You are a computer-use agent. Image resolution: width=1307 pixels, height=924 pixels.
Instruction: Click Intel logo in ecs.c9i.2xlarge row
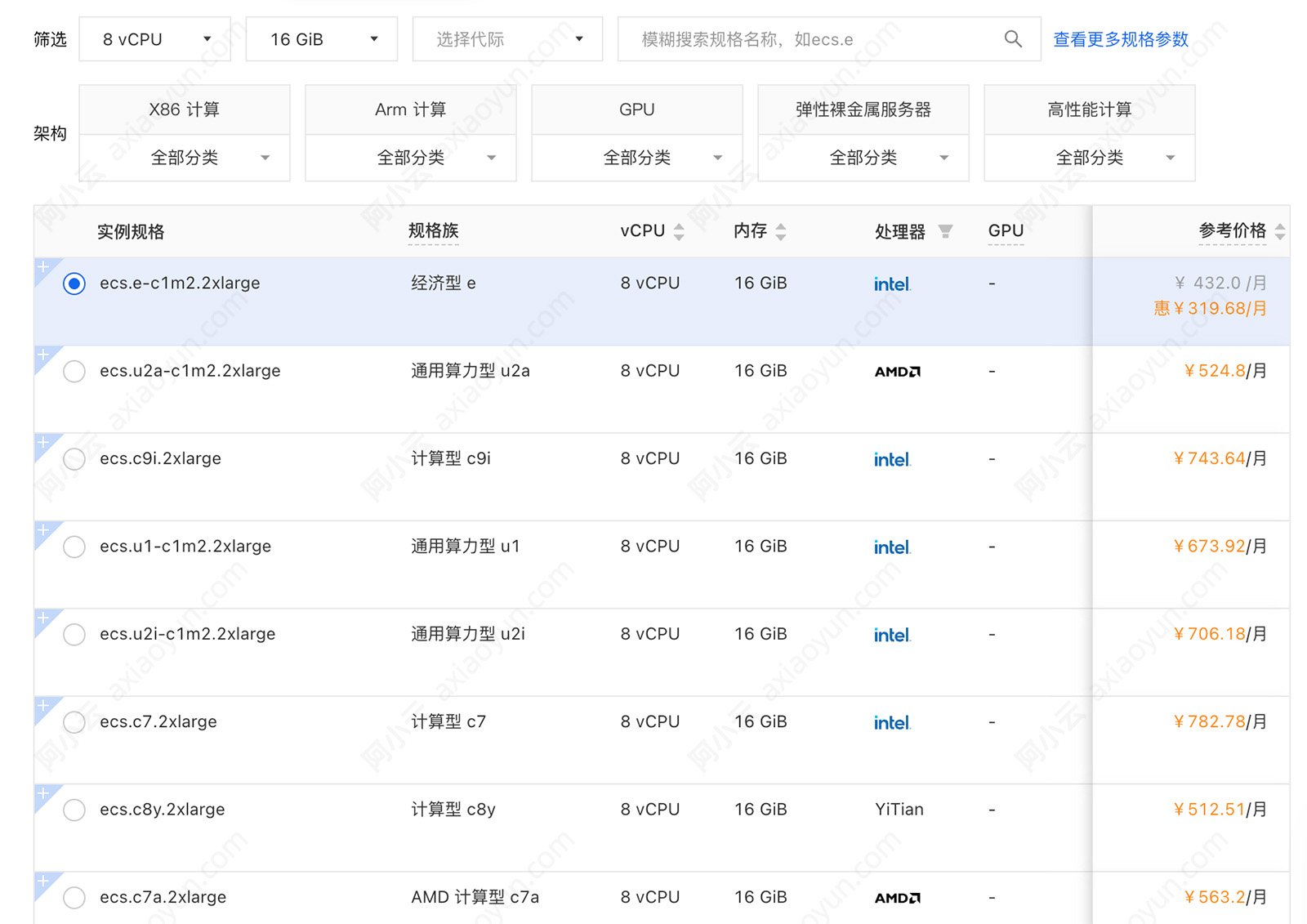pos(892,460)
